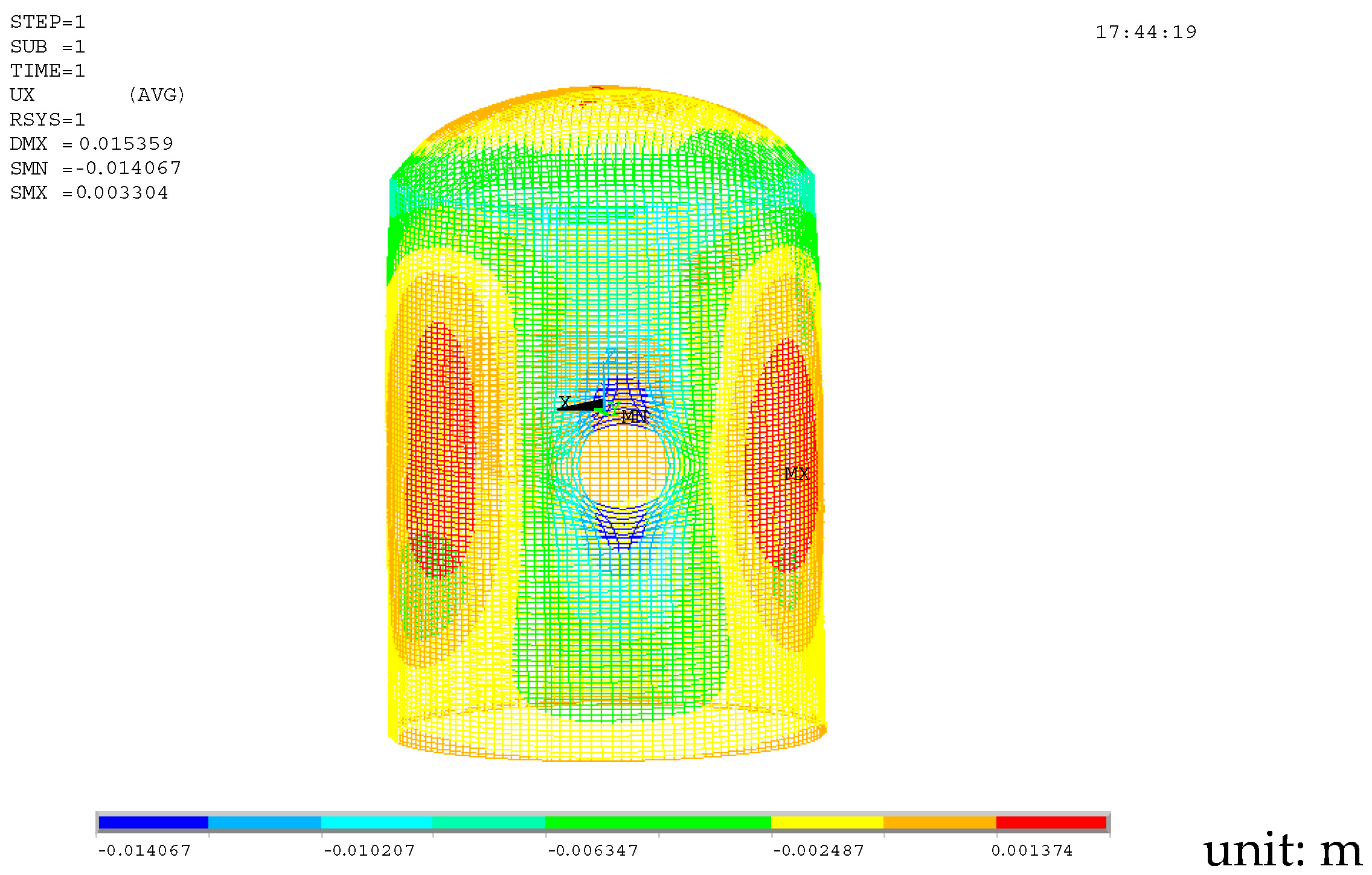The height and width of the screenshot is (875, 1372).
Task: Click the MN minimum marker near the opening
Action: tap(634, 416)
